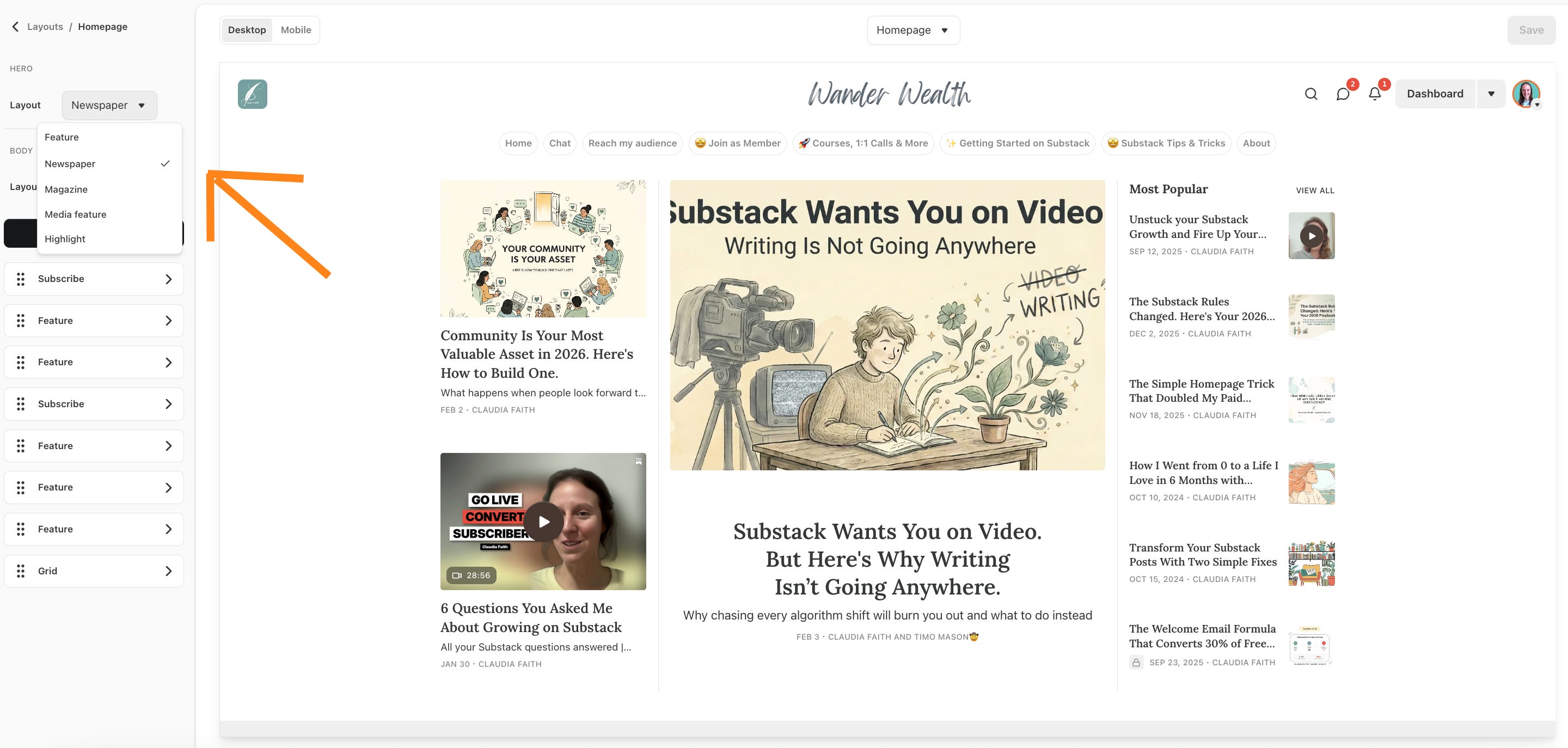The width and height of the screenshot is (1568, 748).
Task: Open 'The Welcome Email Formula' post thumbnail
Action: (1311, 645)
